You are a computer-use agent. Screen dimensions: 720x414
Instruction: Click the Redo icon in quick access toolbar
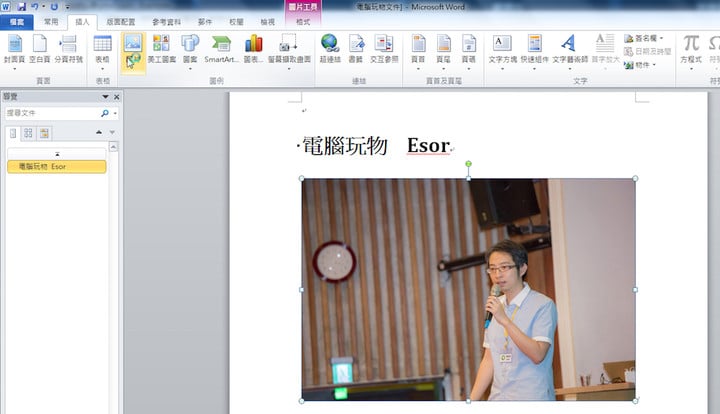54,6
